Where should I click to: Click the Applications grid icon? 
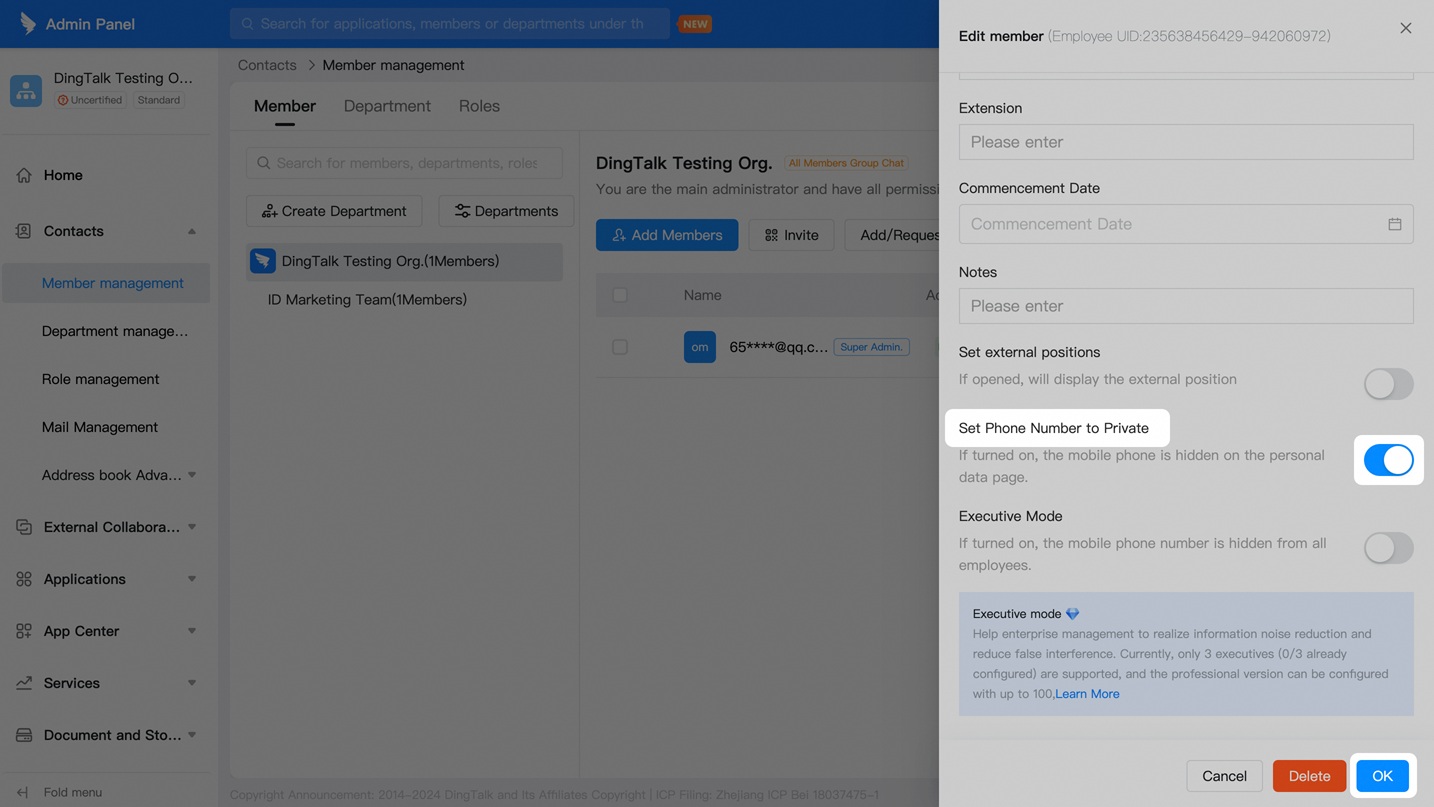click(x=24, y=579)
